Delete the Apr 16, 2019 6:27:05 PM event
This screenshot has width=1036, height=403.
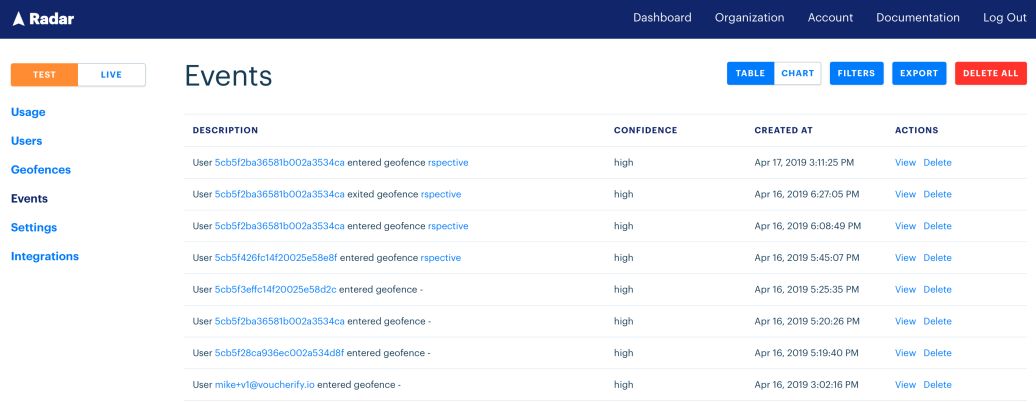click(x=937, y=194)
